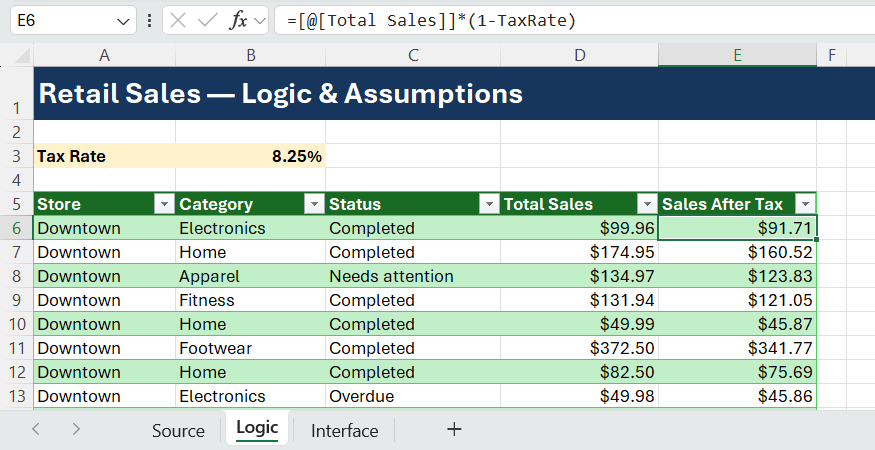
Task: Open the Insert Function fx icon
Action: point(238,21)
